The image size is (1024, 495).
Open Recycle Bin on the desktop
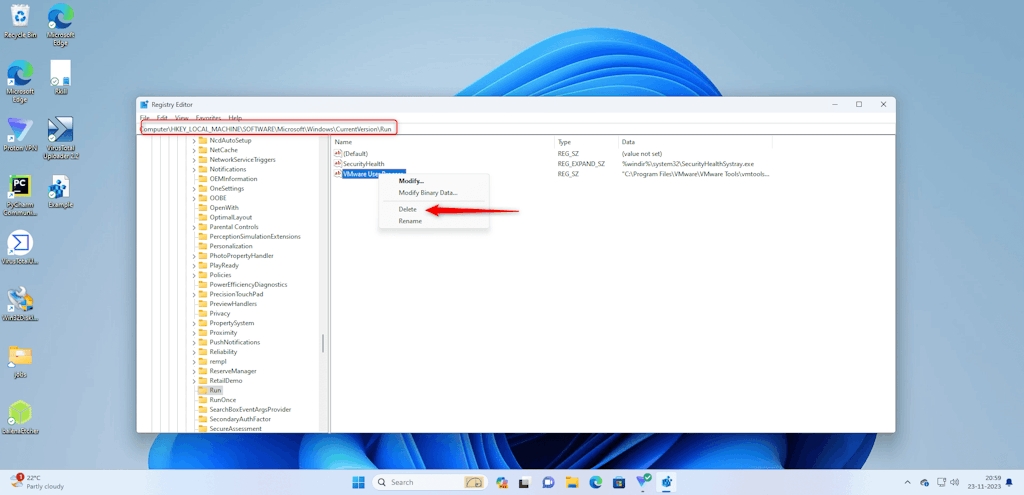click(21, 22)
